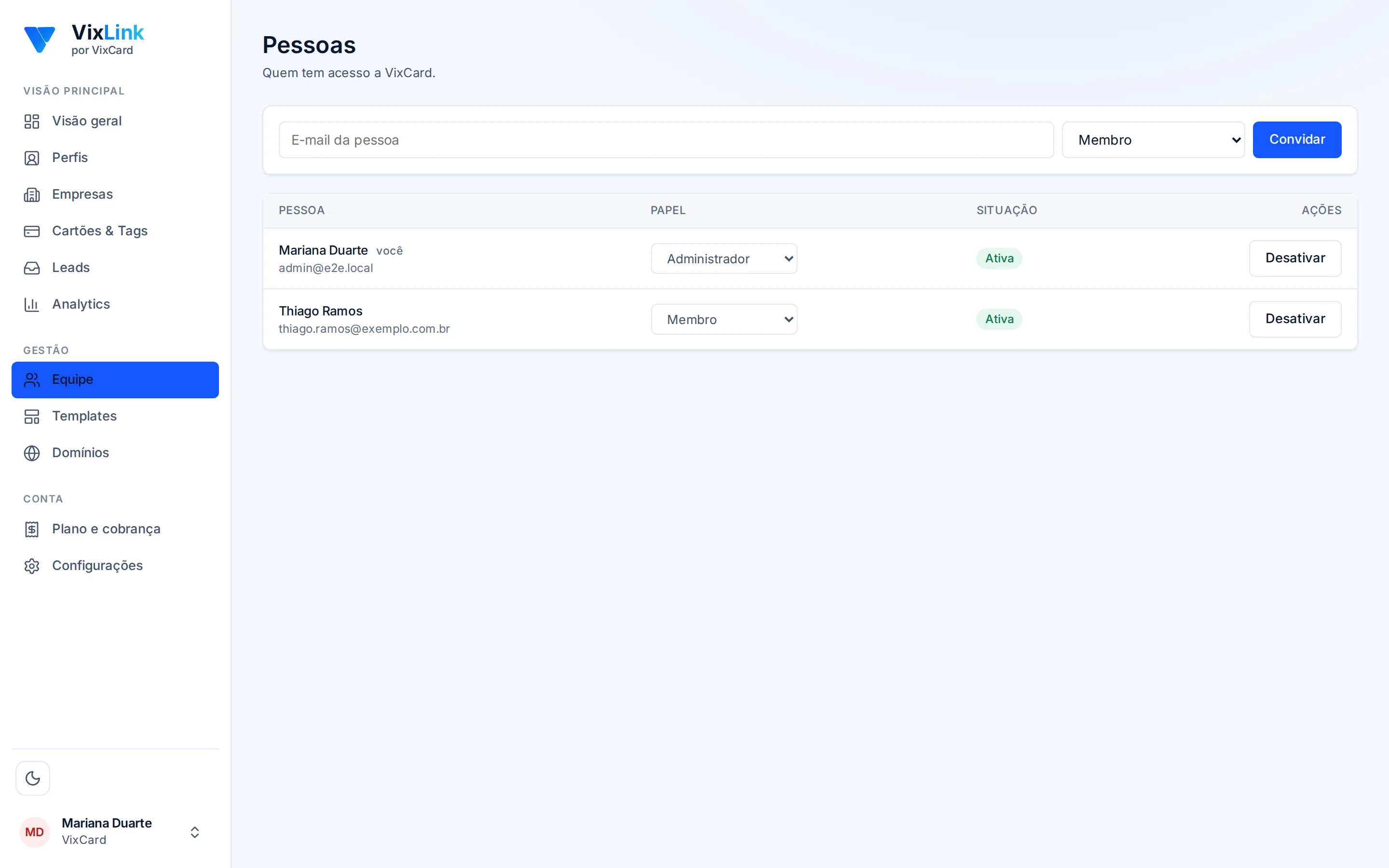Click the PESSOA column header

[302, 210]
